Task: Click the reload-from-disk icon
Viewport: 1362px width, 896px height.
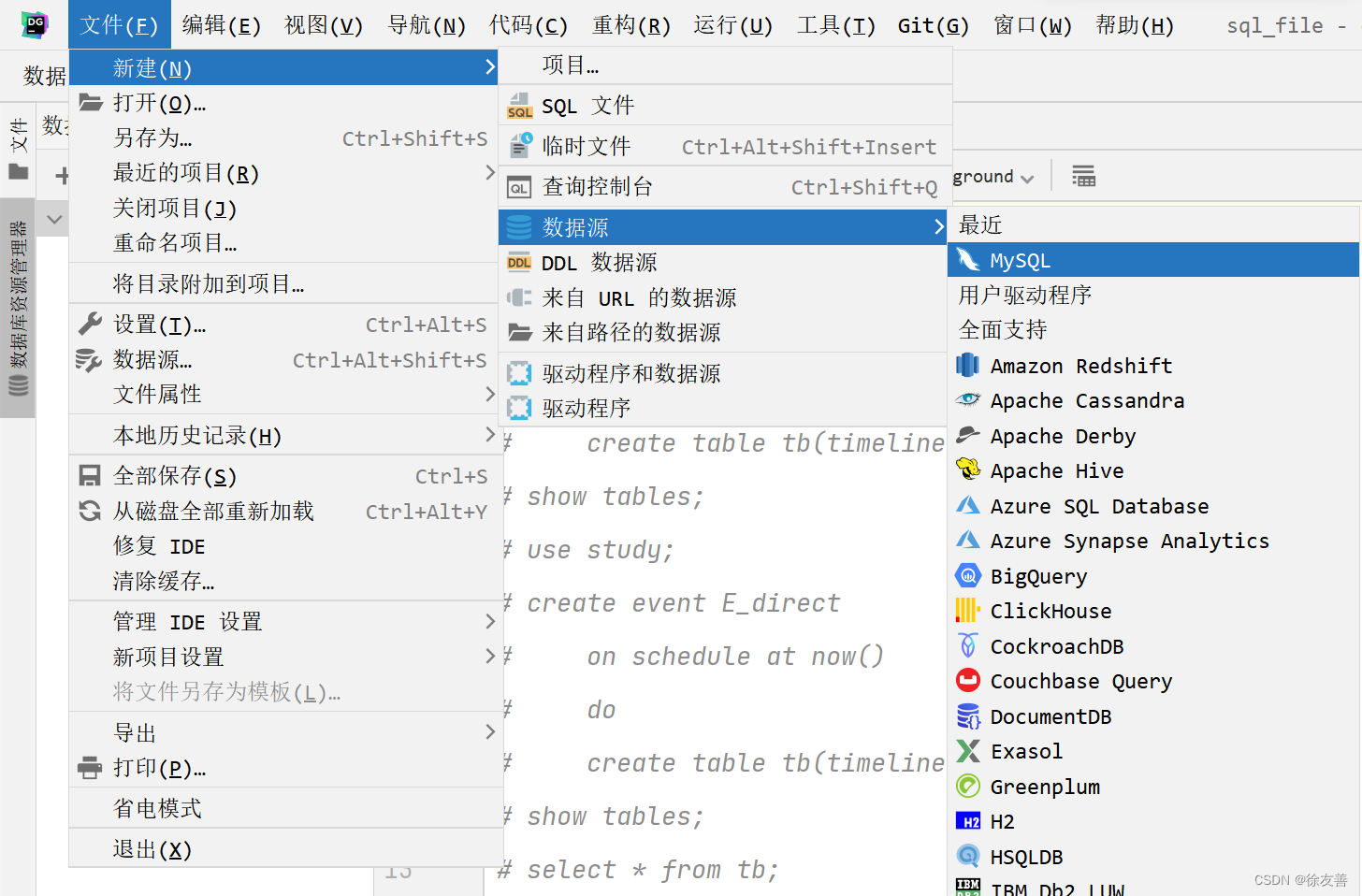Action: pyautogui.click(x=90, y=511)
